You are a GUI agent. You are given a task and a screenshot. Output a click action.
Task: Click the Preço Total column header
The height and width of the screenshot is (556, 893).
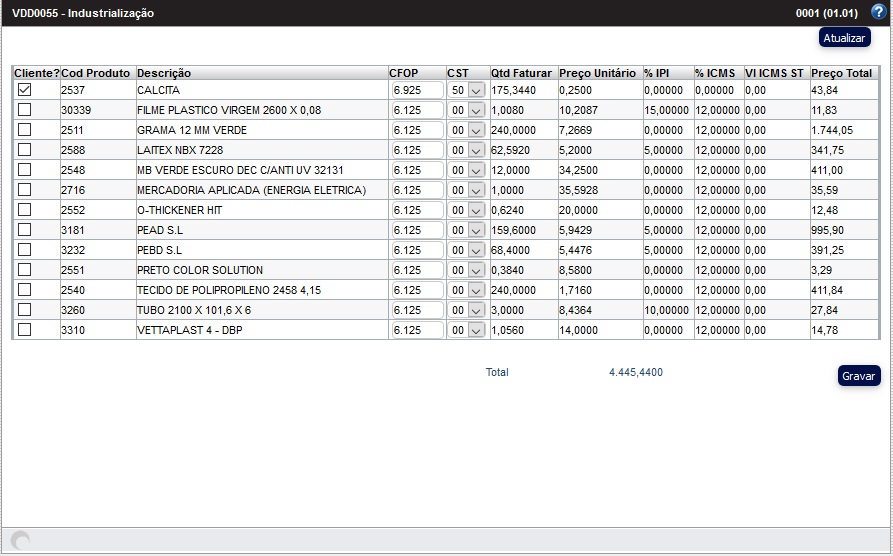(841, 73)
